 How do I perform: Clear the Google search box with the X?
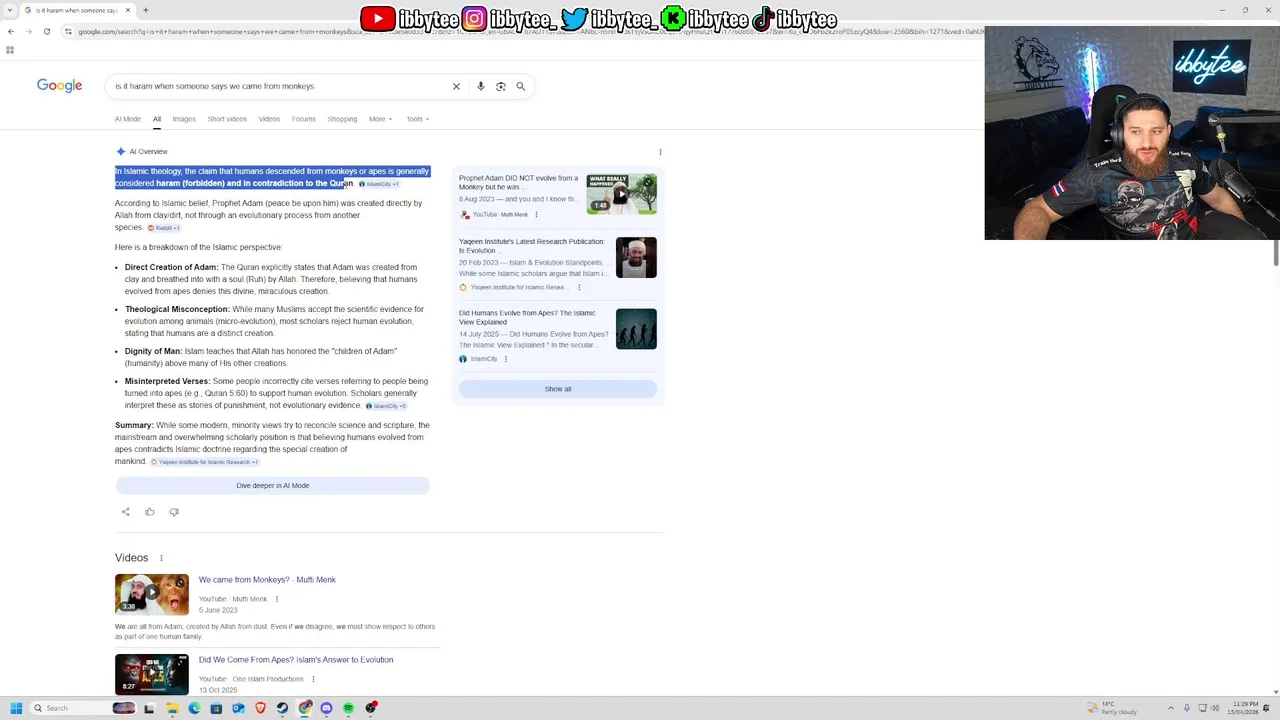(456, 86)
